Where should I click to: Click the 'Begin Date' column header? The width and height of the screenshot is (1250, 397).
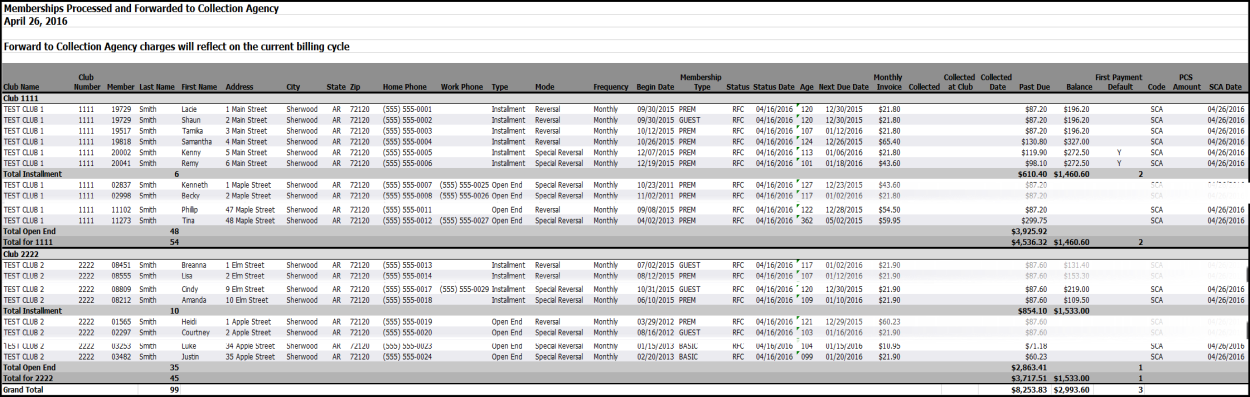(655, 87)
